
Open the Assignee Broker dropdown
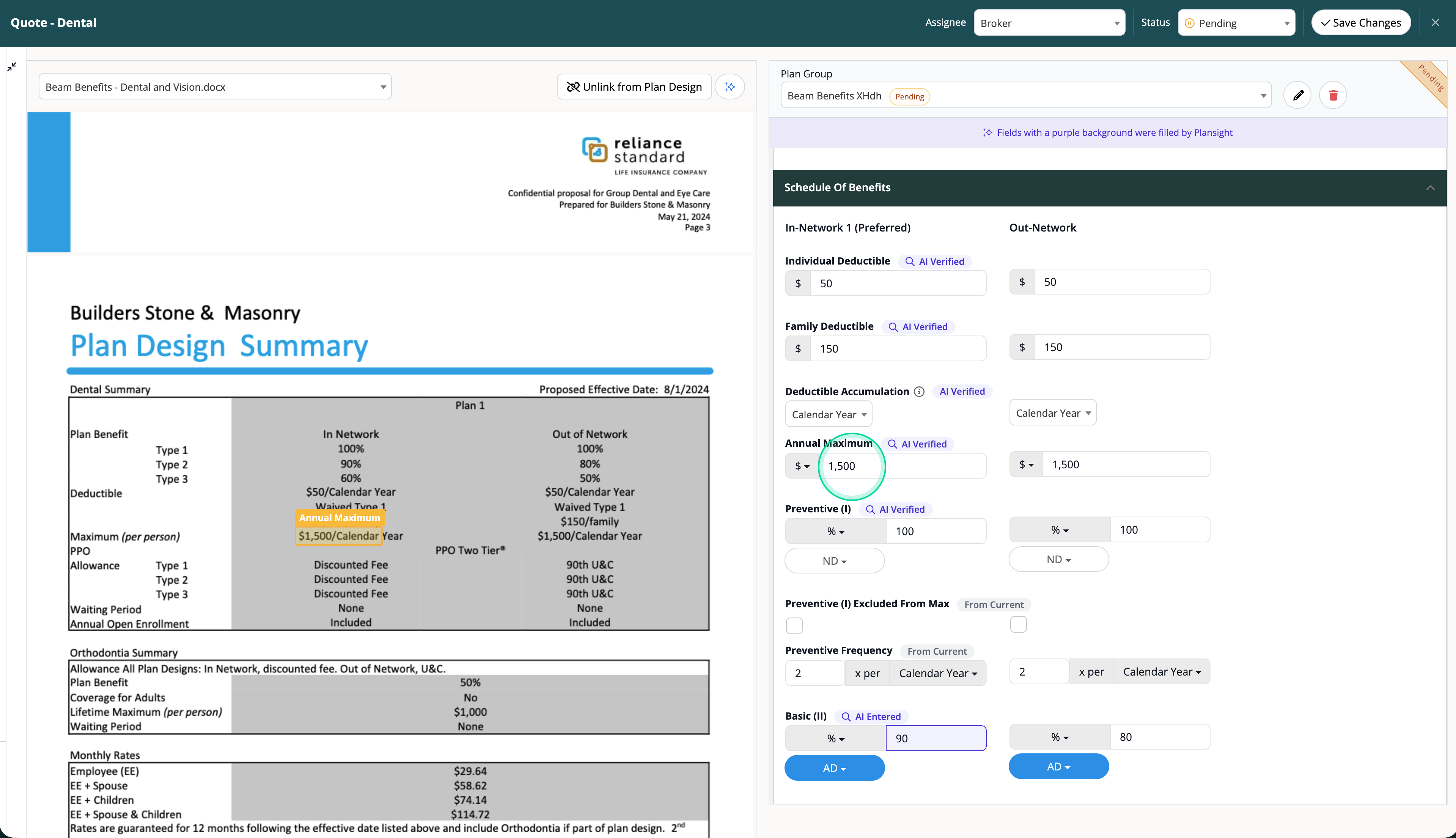click(x=1049, y=22)
